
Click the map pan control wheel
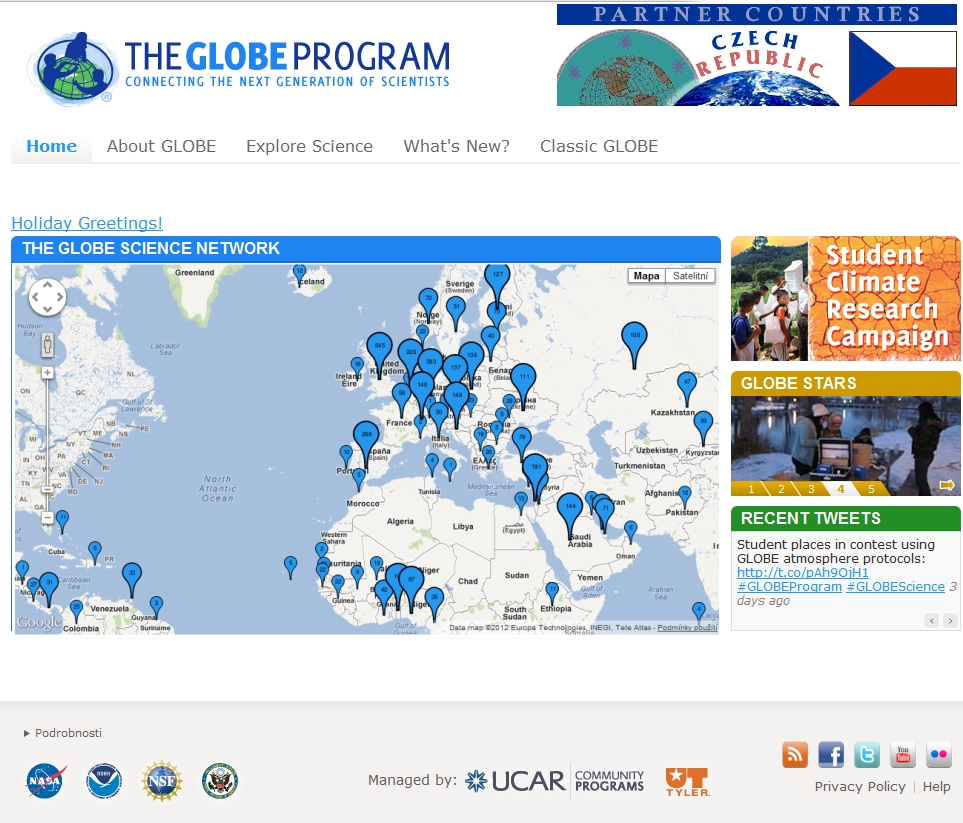[x=47, y=297]
